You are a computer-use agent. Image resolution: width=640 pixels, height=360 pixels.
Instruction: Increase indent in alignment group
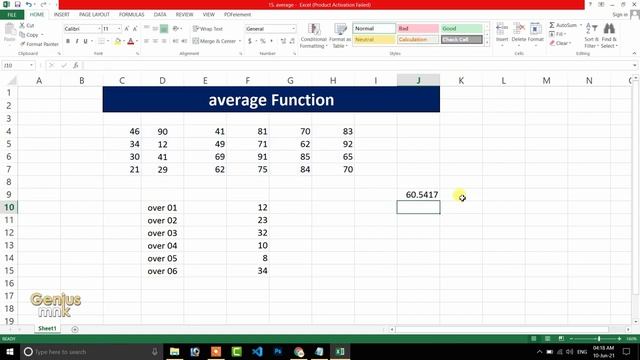pos(184,41)
